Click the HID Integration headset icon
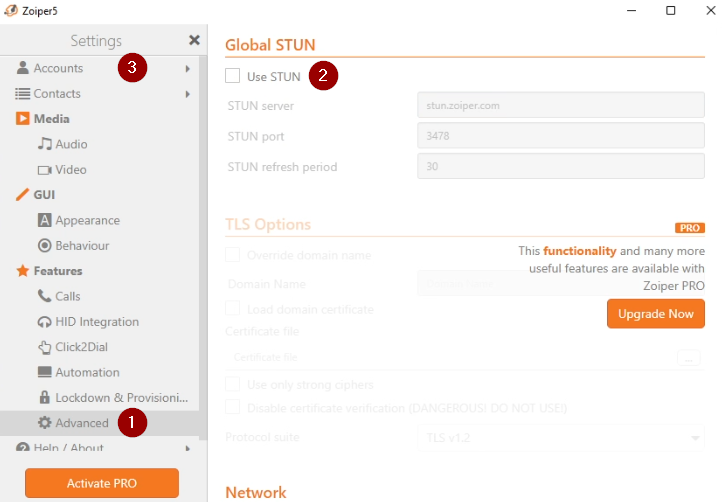The image size is (722, 502). pyautogui.click(x=44, y=322)
